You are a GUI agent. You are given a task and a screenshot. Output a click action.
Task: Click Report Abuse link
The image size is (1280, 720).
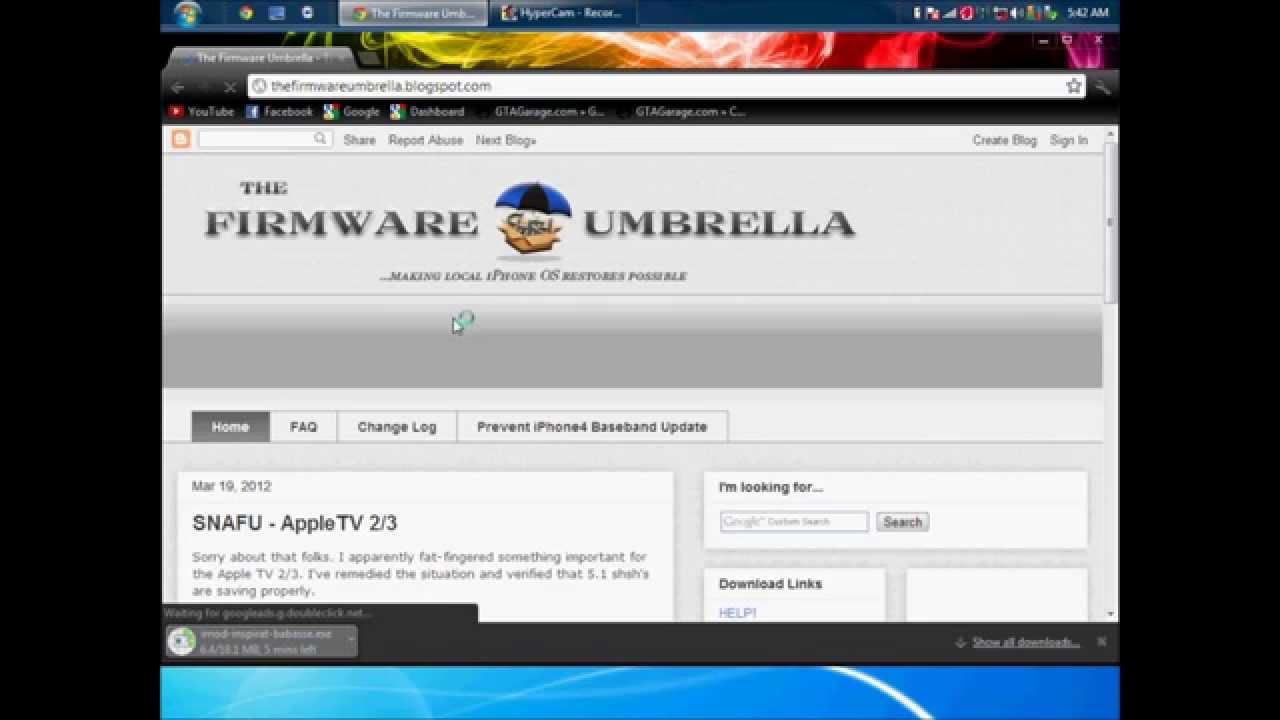pyautogui.click(x=426, y=140)
